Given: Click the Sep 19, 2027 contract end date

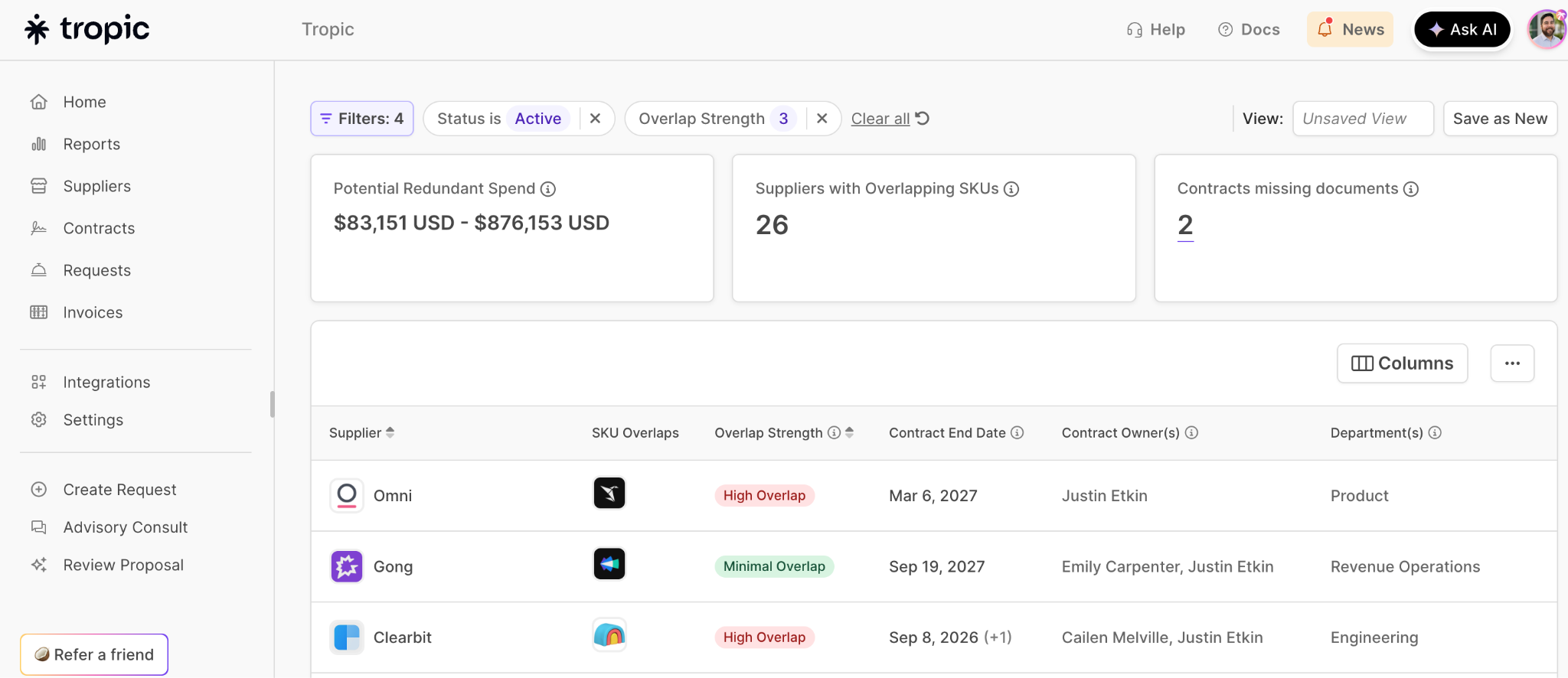Looking at the screenshot, I should tap(936, 567).
